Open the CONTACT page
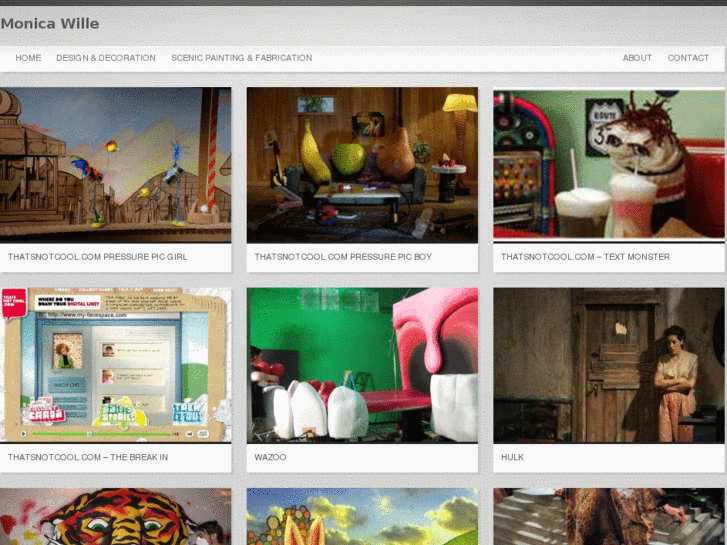 click(x=688, y=58)
